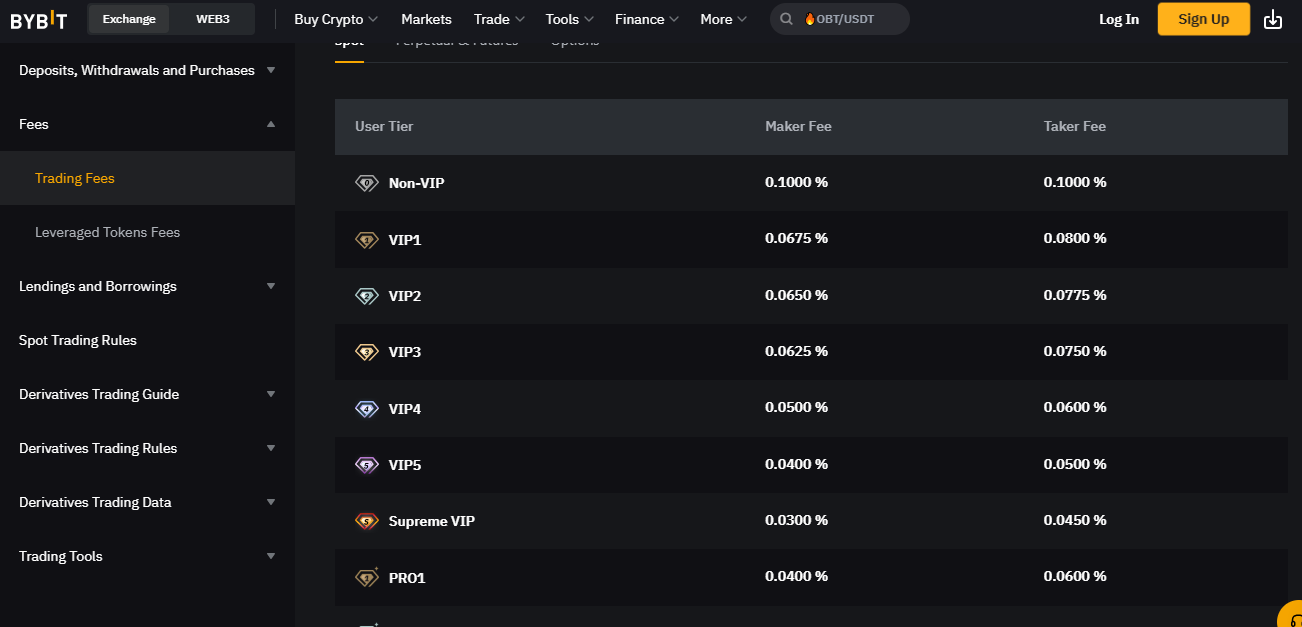Click VIP3 maker fee 0.0625 %

pos(796,351)
